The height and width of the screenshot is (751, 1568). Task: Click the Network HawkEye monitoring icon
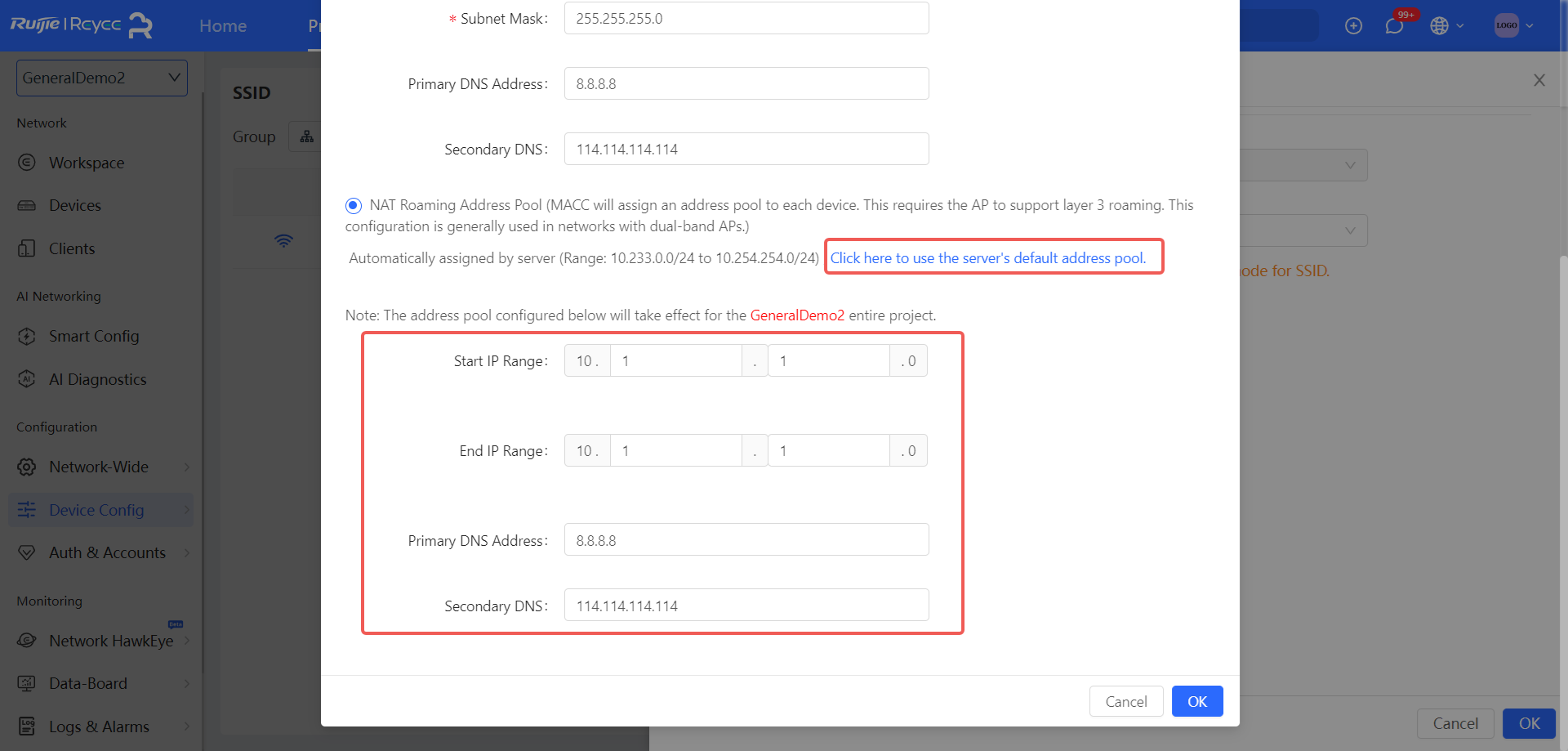pos(27,641)
